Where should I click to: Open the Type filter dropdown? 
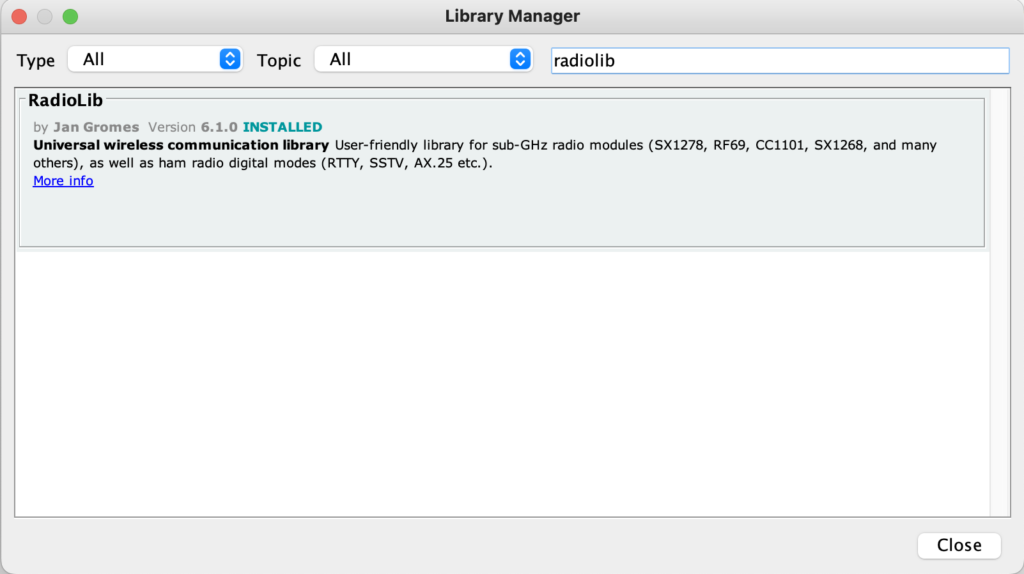(x=155, y=59)
